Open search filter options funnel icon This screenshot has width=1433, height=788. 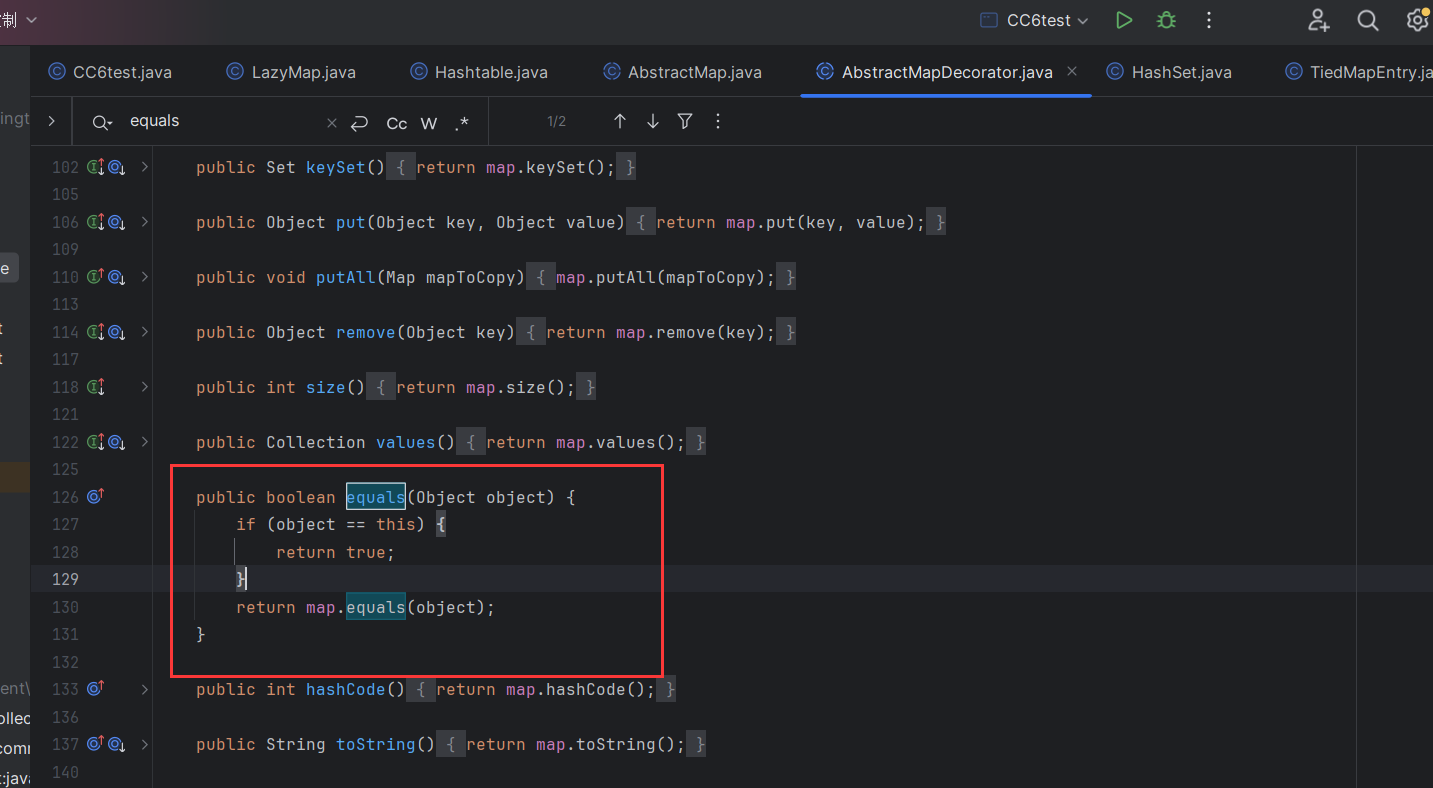click(685, 121)
